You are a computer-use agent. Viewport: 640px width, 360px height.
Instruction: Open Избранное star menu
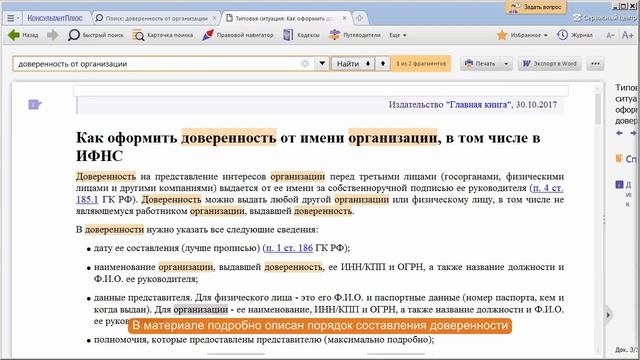point(522,35)
